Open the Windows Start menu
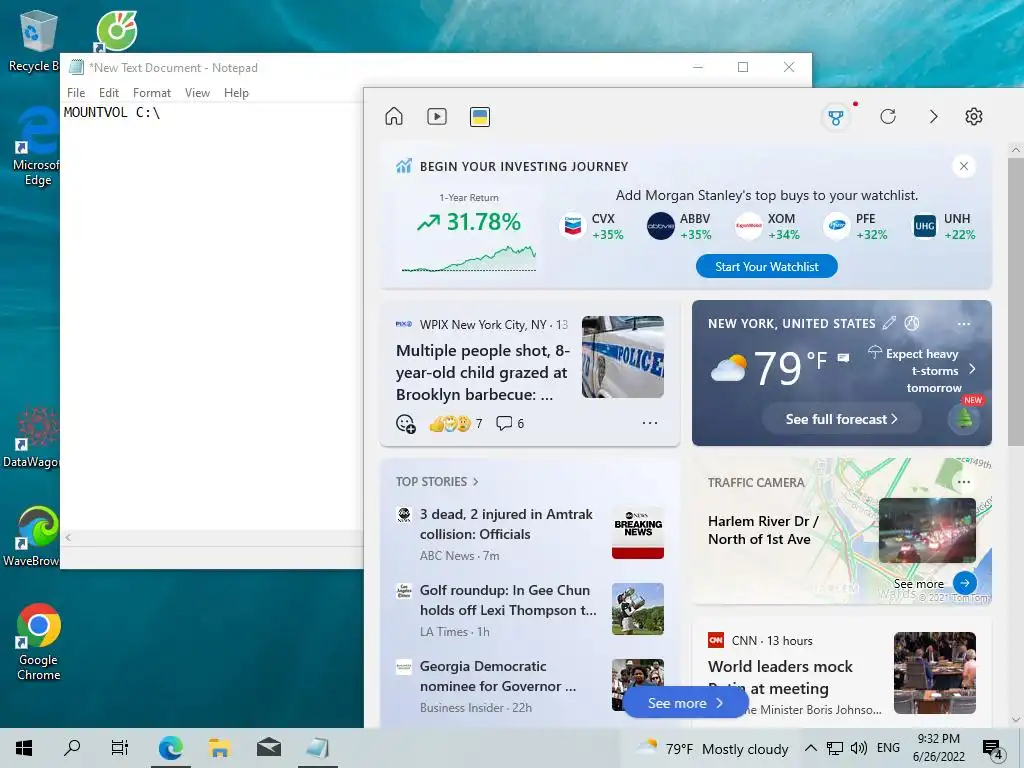The height and width of the screenshot is (768, 1024). tap(24, 748)
